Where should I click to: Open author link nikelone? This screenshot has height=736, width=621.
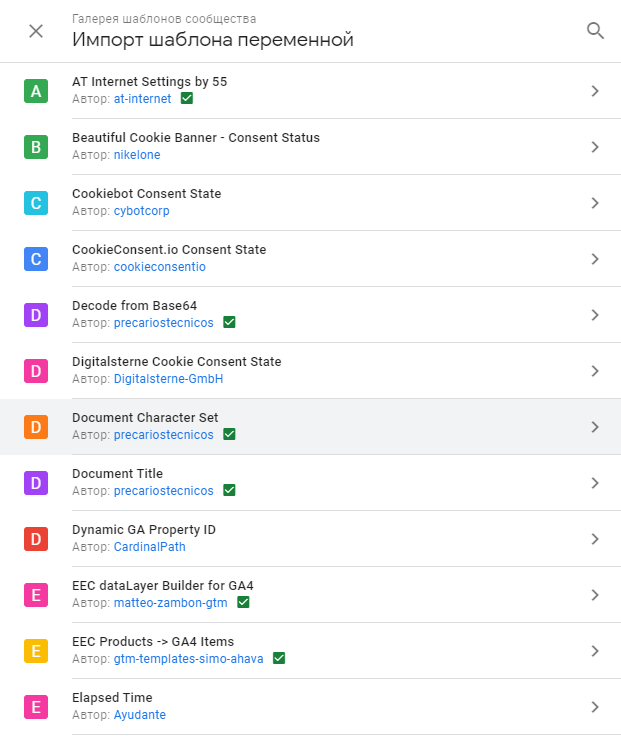tap(136, 155)
